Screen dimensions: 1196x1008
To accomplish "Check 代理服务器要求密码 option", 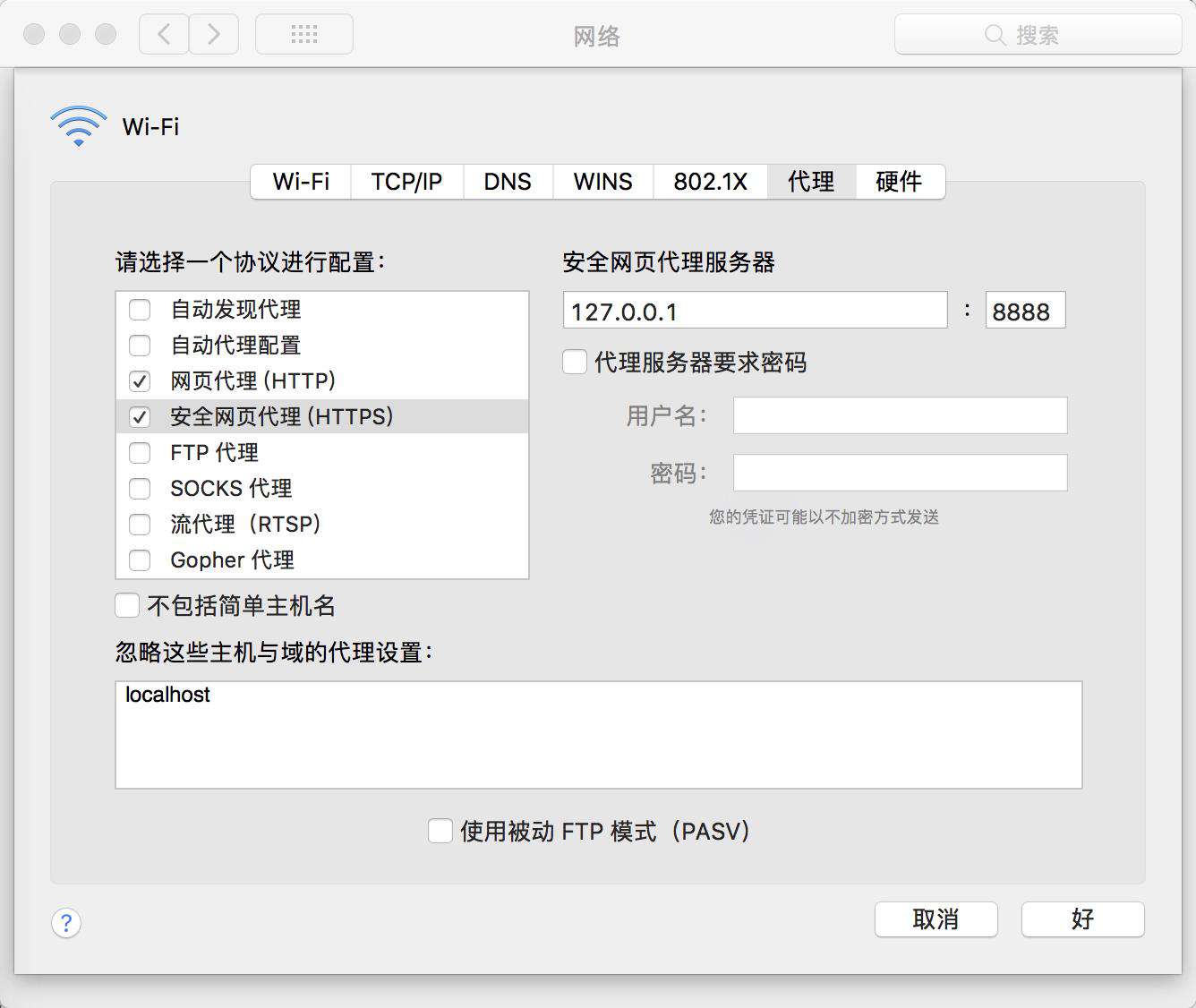I will tap(575, 362).
